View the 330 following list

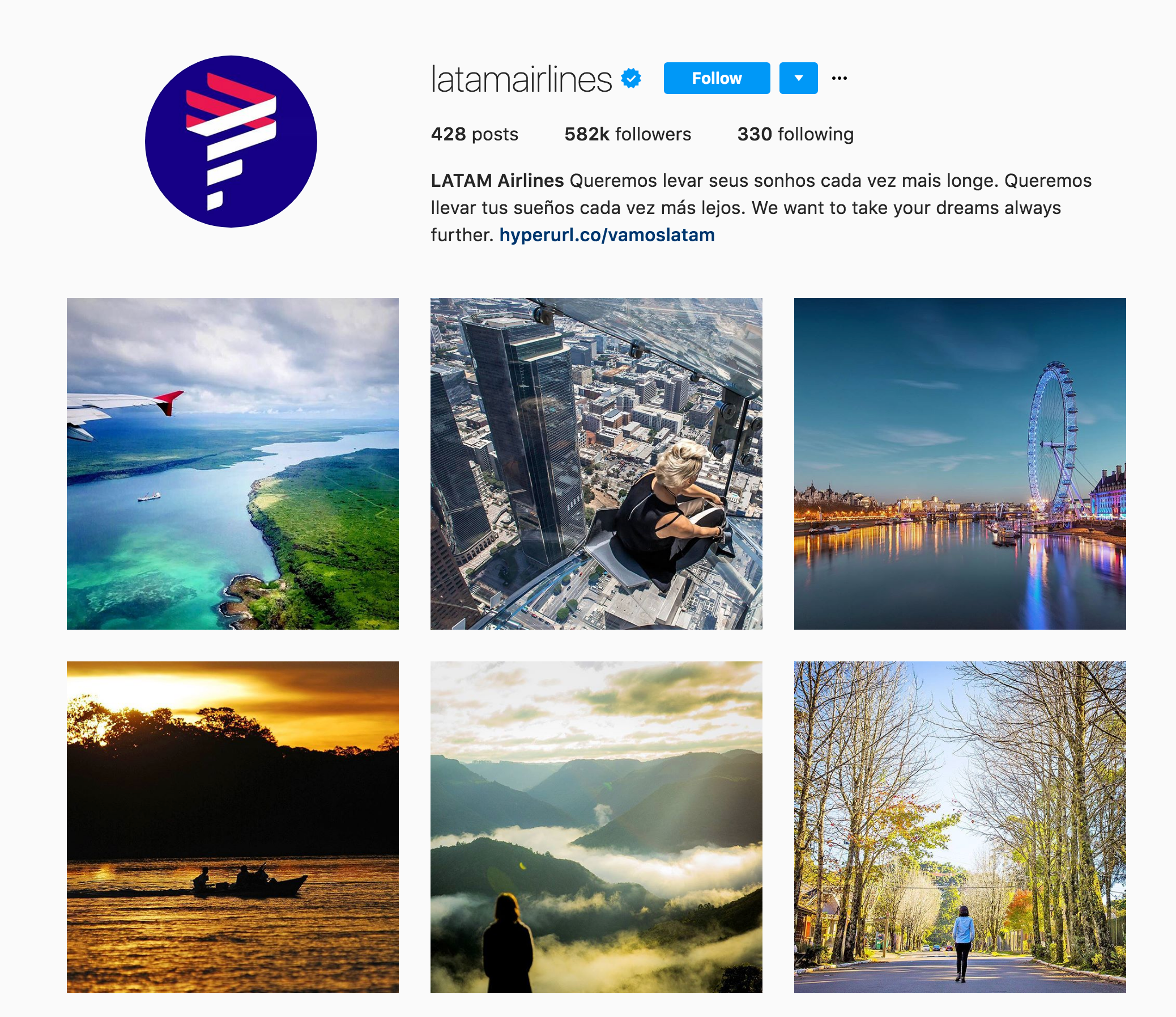point(795,134)
